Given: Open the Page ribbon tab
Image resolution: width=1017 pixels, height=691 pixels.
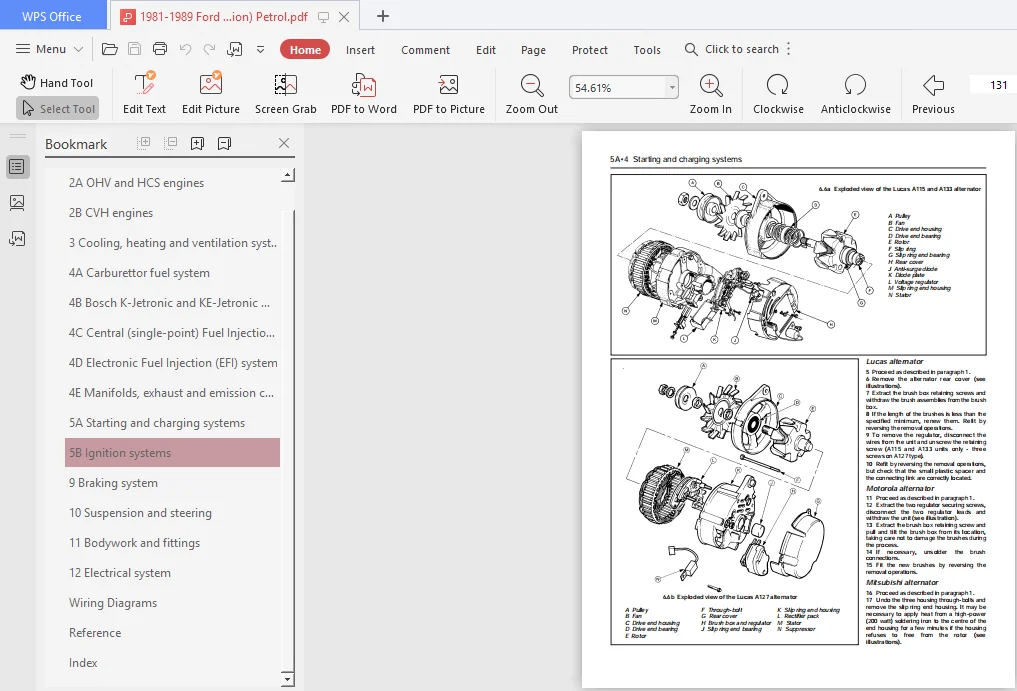Looking at the screenshot, I should (533, 50).
